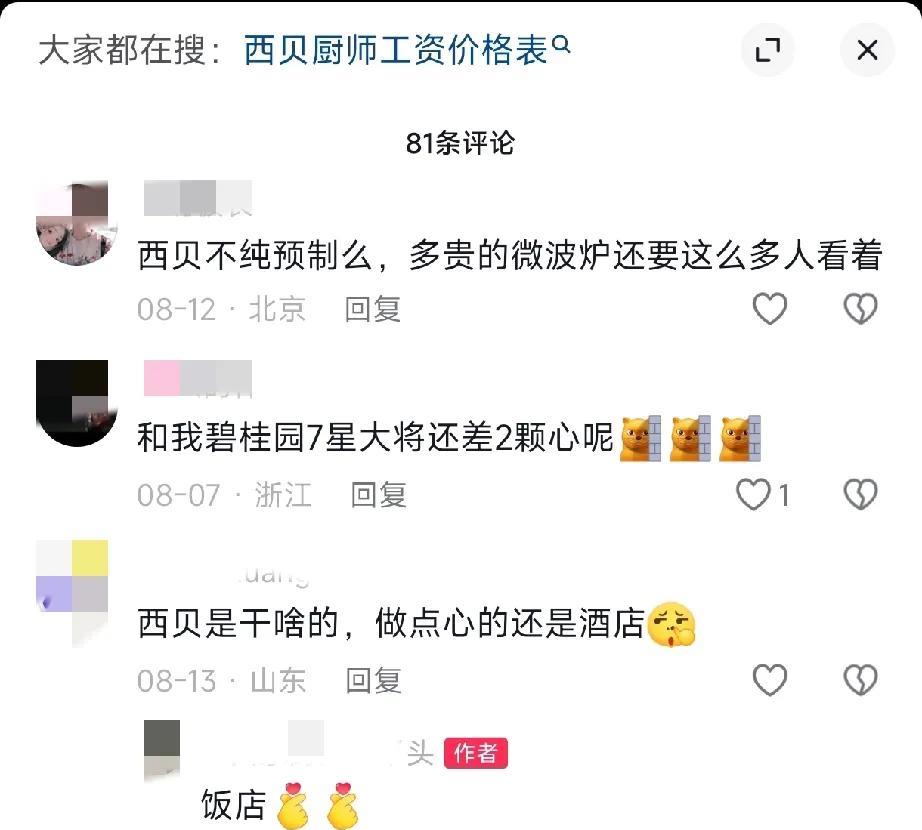Tap the search magnifier after 西贝厨师工资价格表
Screen dimensions: 922x830
[x=562, y=44]
